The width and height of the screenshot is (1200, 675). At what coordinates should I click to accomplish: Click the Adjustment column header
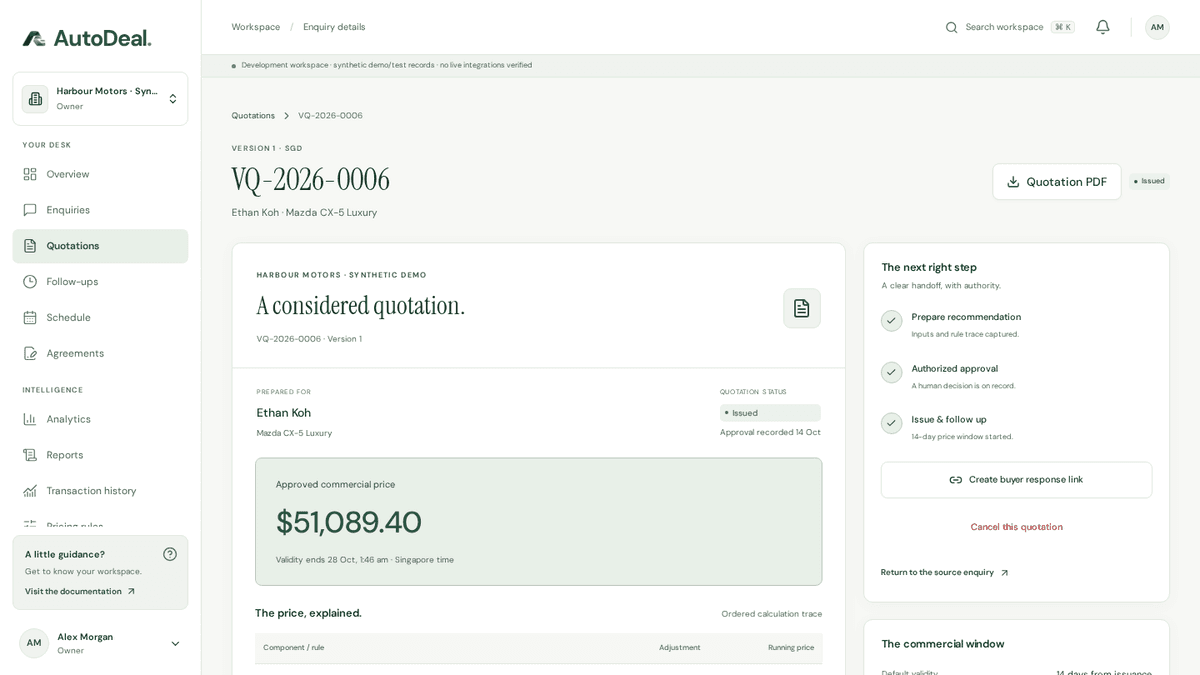pyautogui.click(x=680, y=648)
